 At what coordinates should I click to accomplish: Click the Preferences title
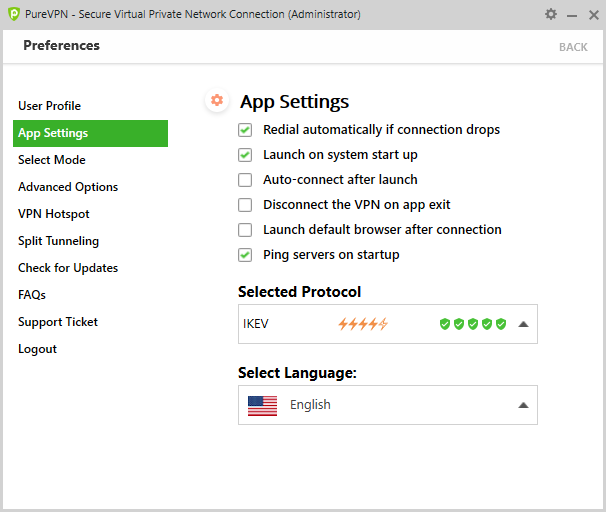pos(61,46)
